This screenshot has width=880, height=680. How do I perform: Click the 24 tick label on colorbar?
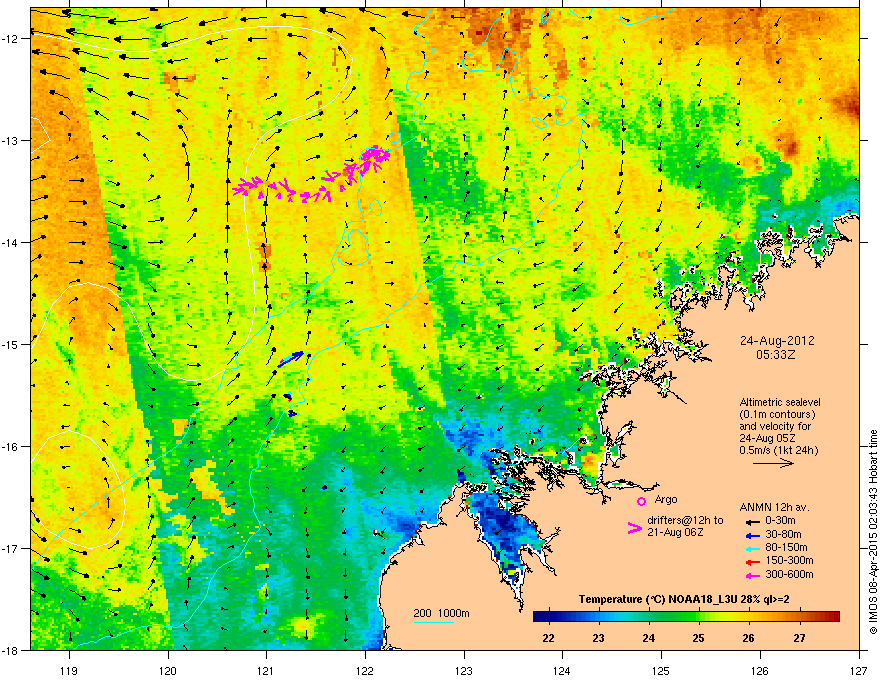[648, 638]
